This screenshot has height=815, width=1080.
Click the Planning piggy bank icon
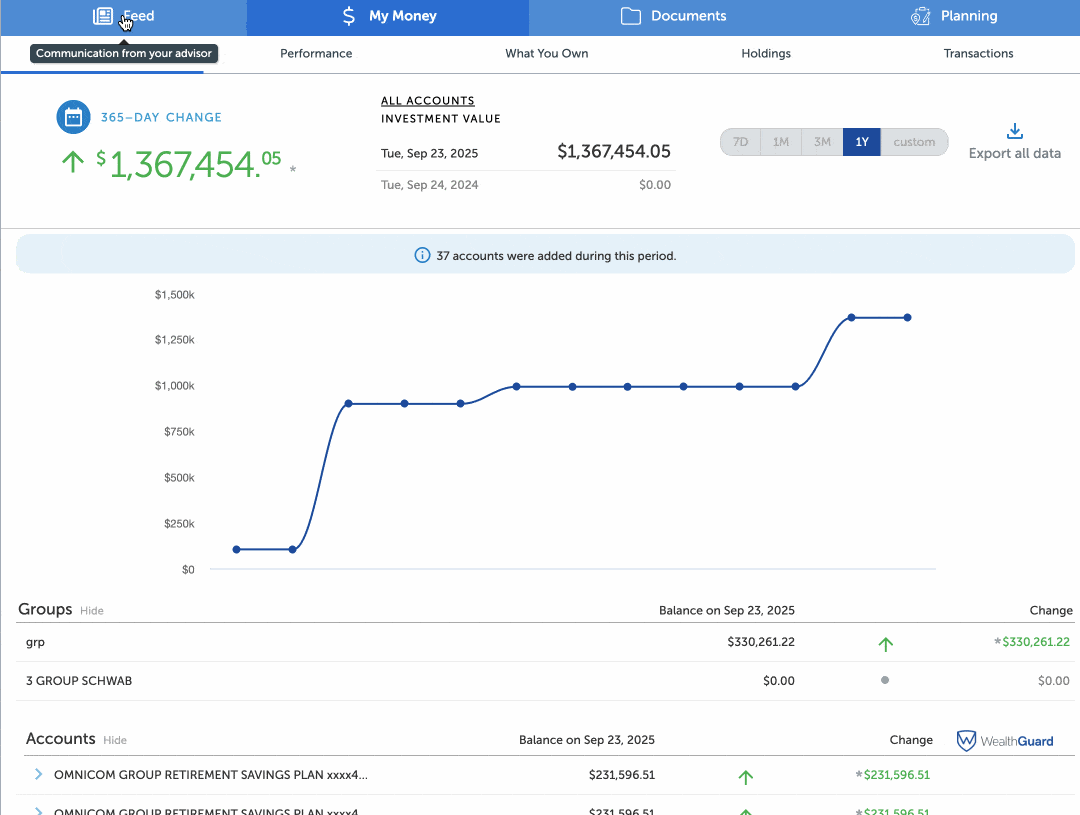click(920, 16)
